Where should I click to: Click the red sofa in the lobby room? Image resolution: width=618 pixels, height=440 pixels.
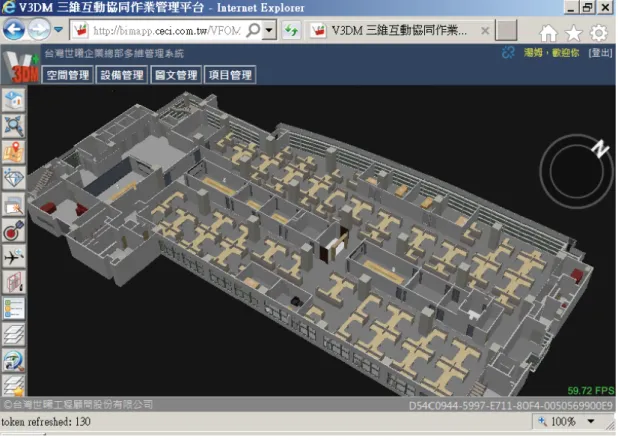point(48,207)
